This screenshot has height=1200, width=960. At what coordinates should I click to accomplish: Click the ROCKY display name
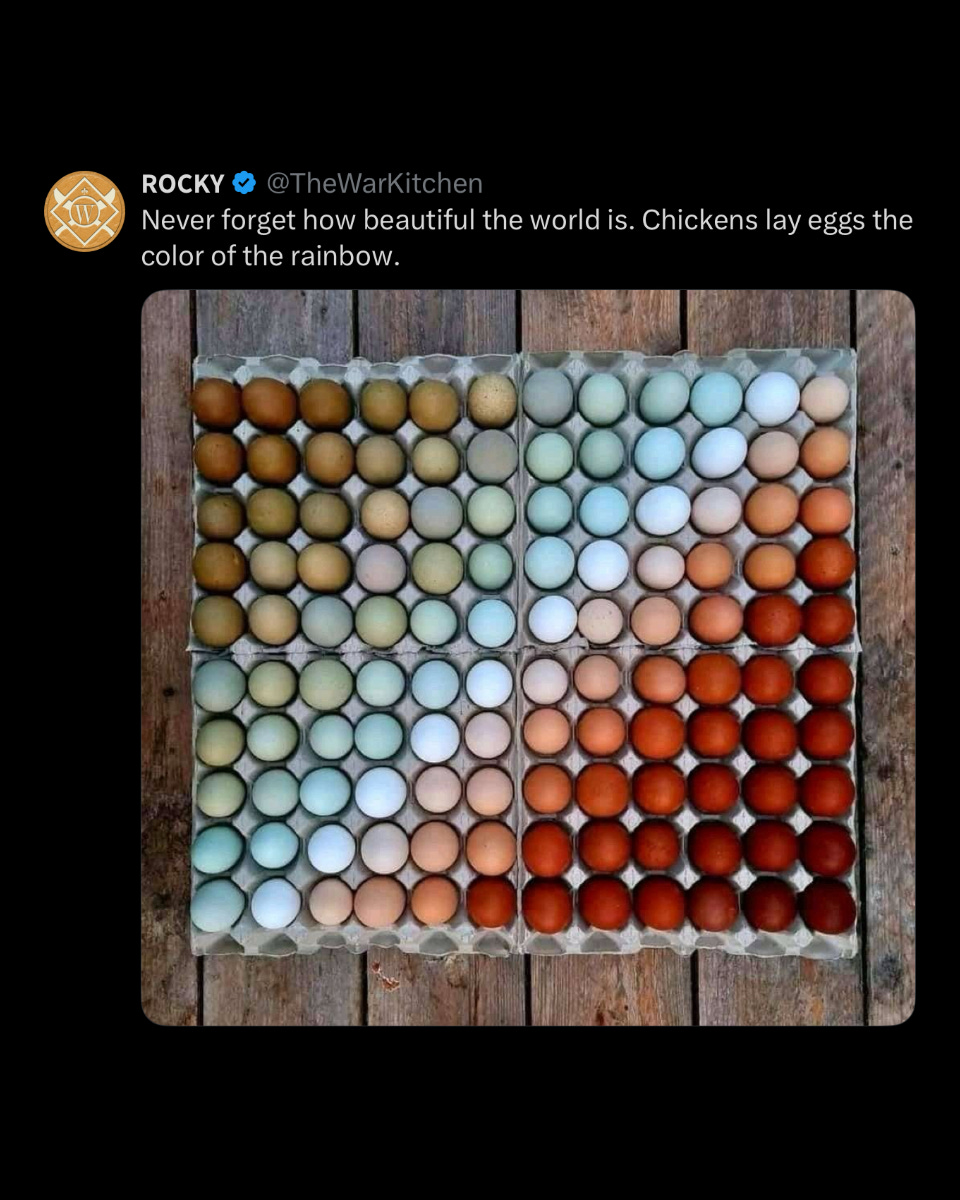(183, 184)
